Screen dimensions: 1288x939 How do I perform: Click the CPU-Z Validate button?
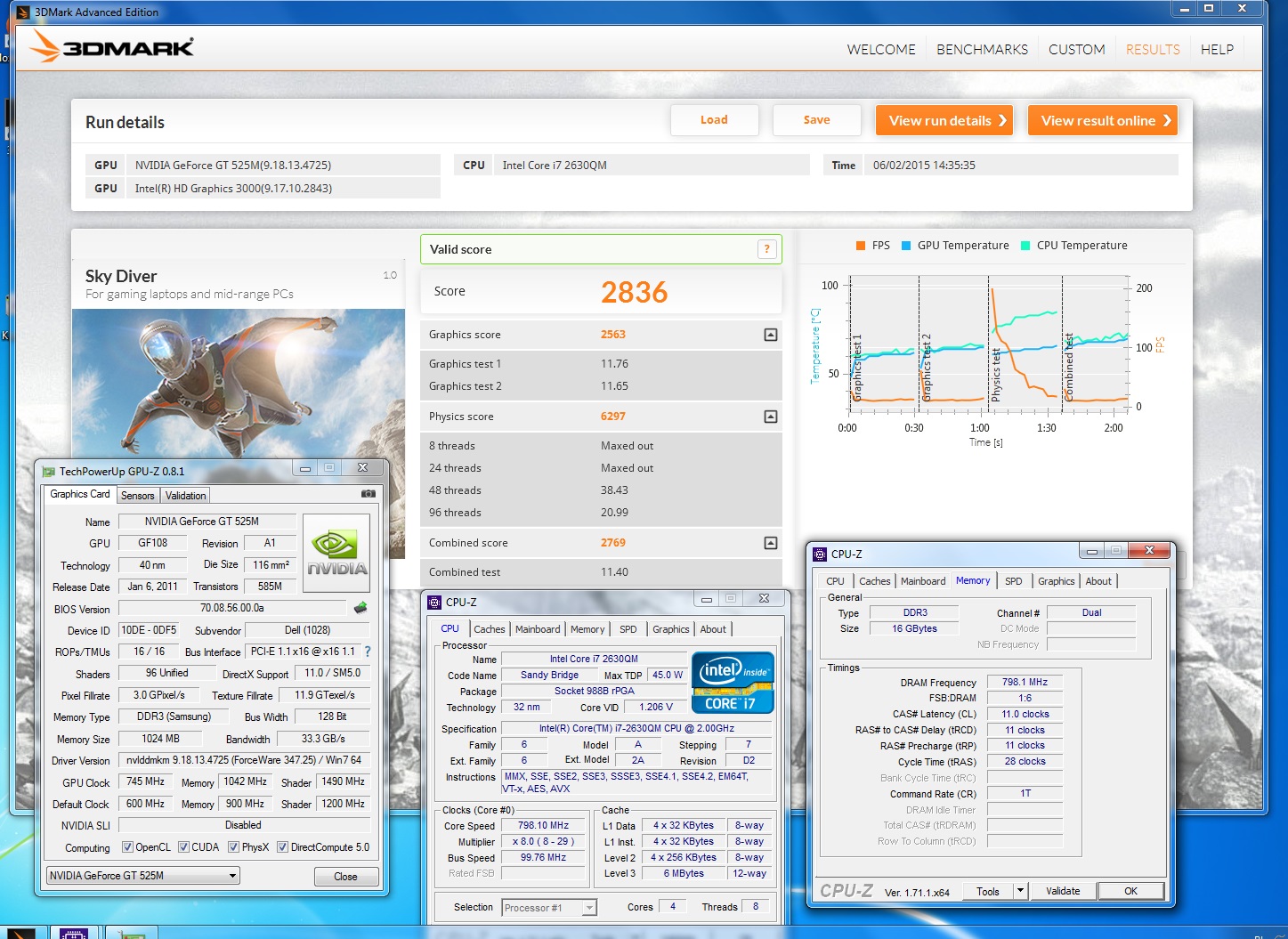pyautogui.click(x=1063, y=891)
